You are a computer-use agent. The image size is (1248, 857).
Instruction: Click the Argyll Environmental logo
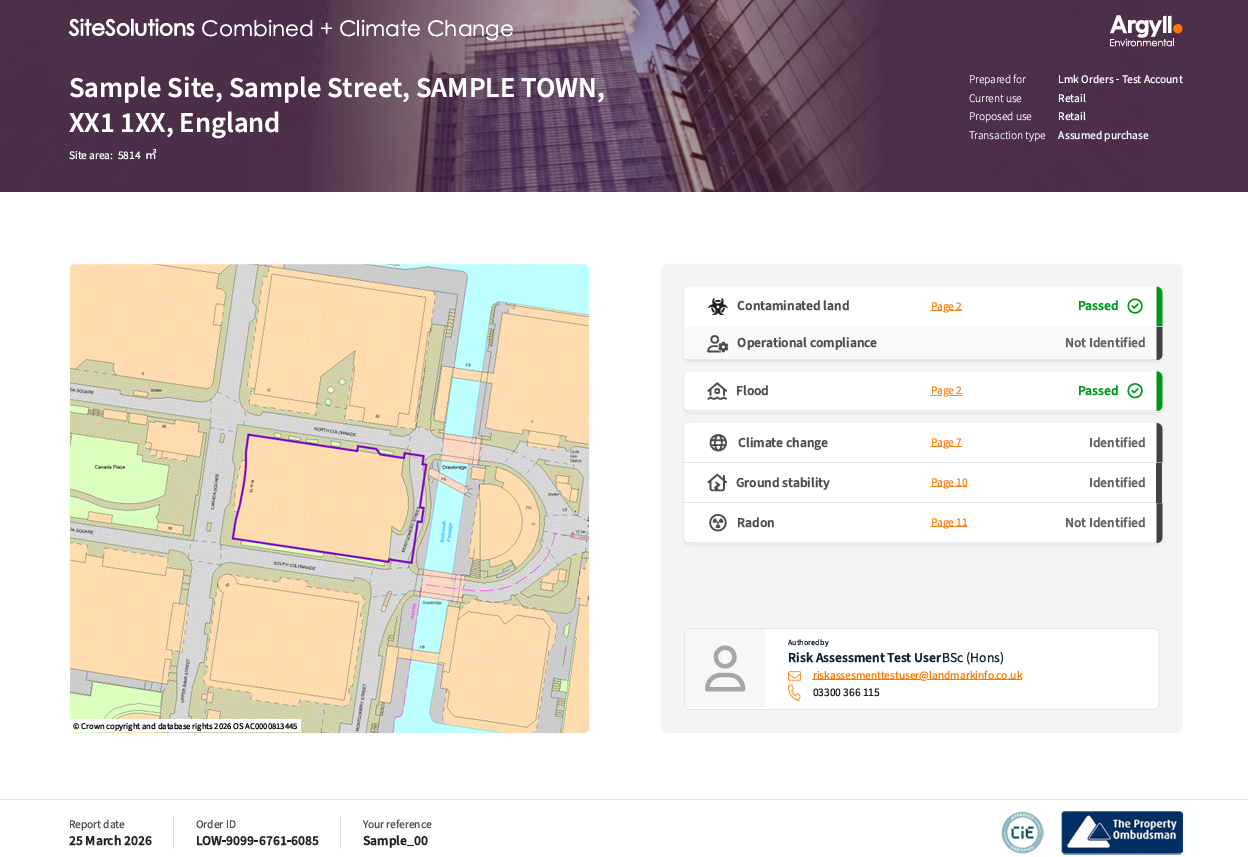[1145, 30]
